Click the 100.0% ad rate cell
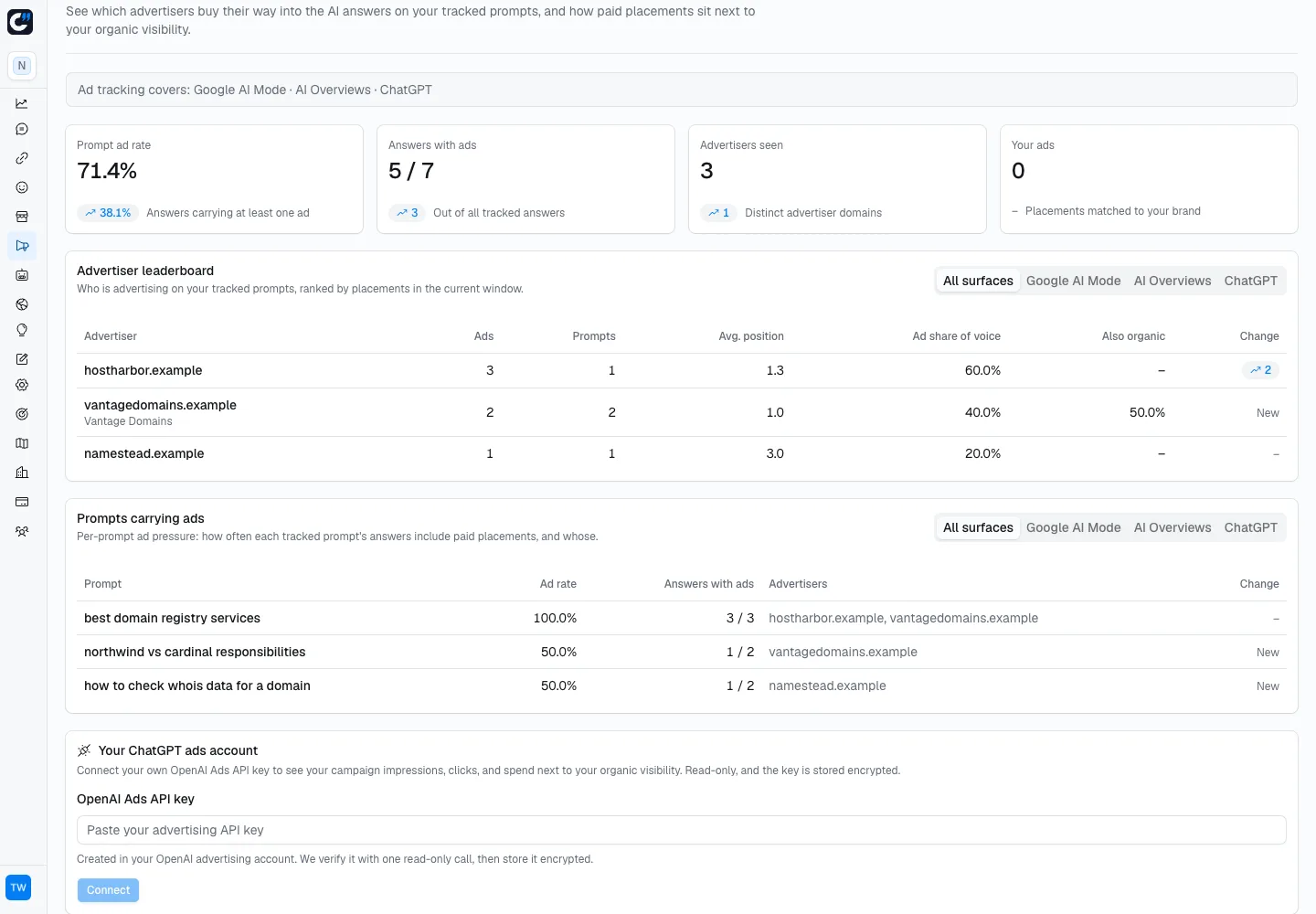This screenshot has width=1316, height=914. point(555,618)
